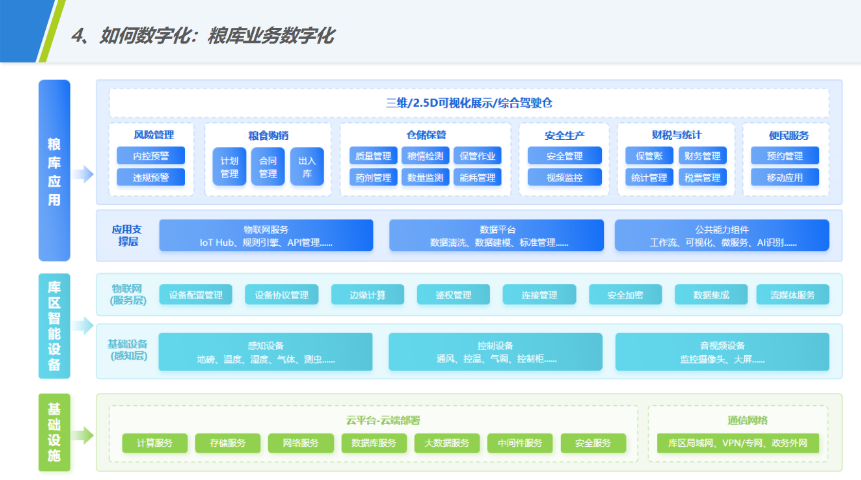
Task: Click the 物联网(服务层) label
Action: pos(127,294)
